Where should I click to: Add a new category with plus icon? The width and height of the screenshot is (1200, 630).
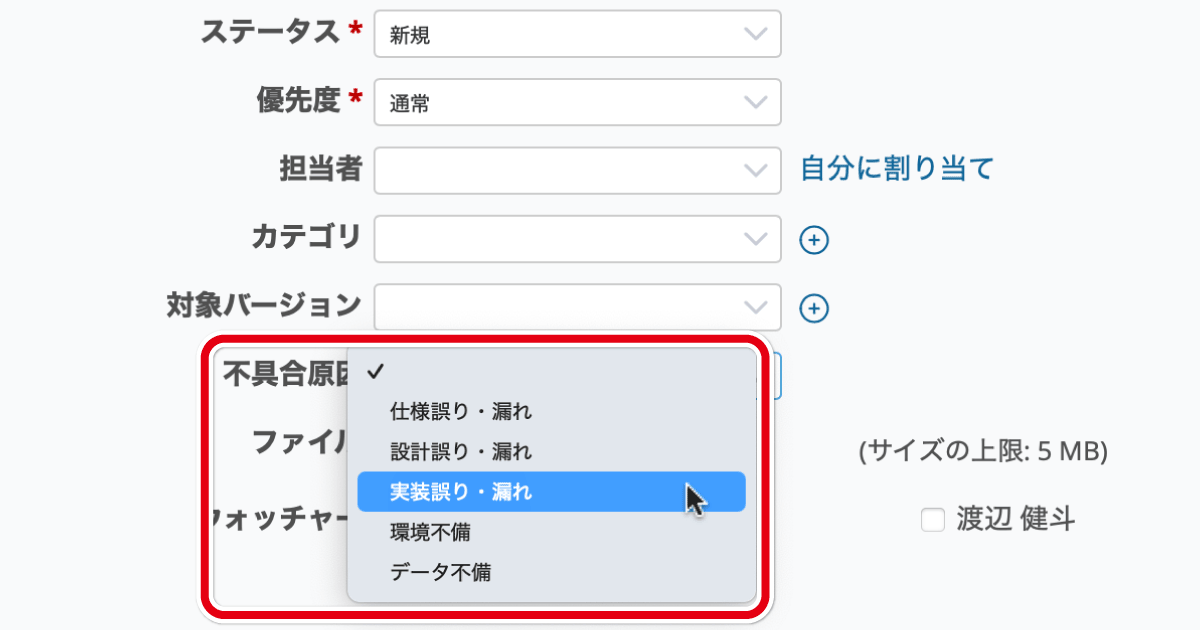click(815, 240)
